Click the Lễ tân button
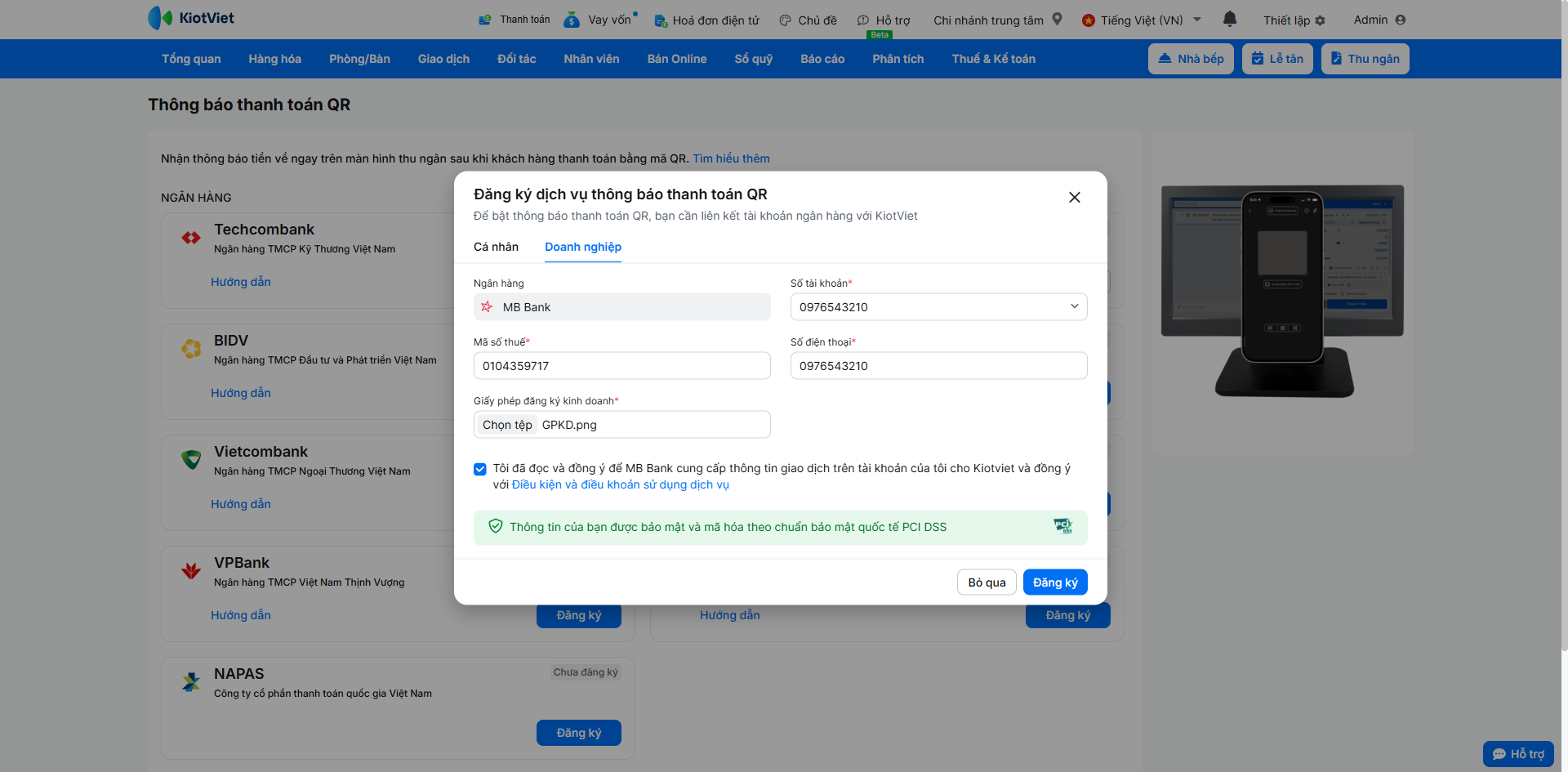The image size is (1568, 772). pos(1277,59)
